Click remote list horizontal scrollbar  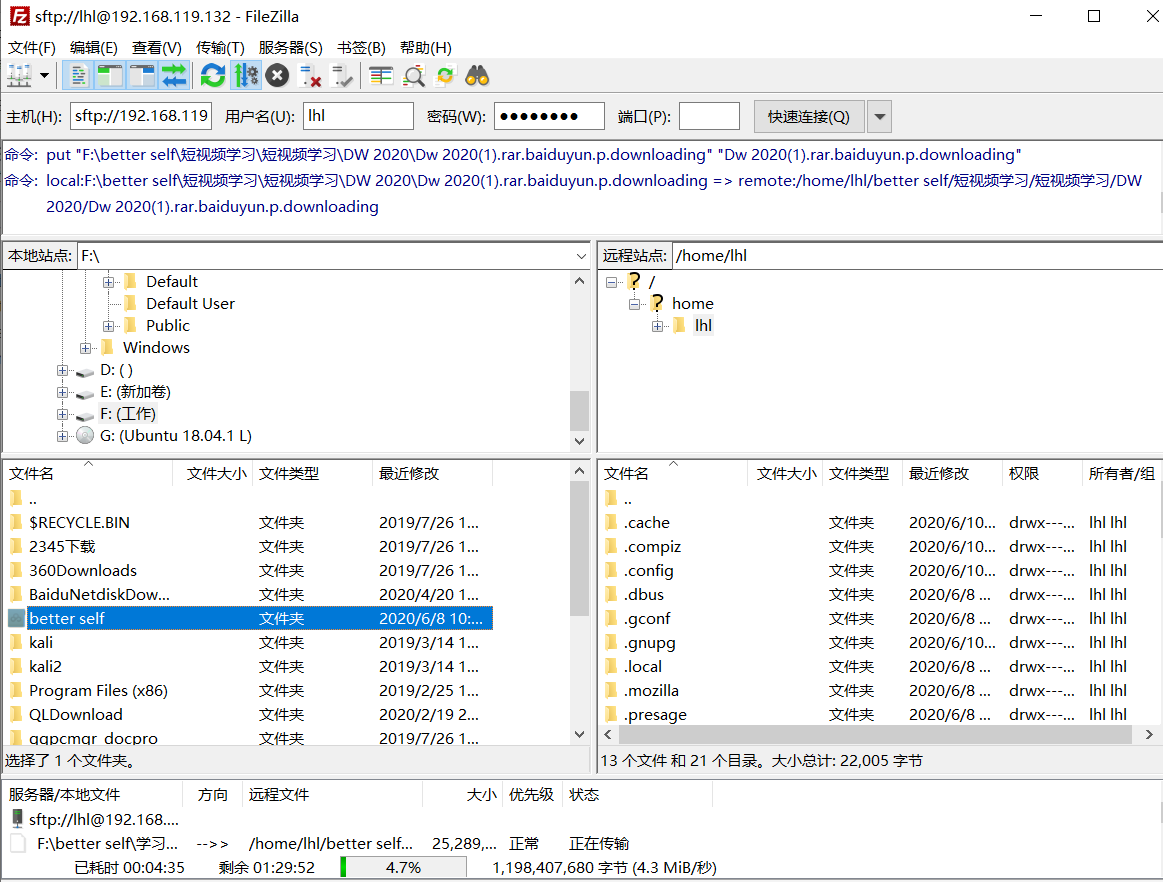click(x=875, y=734)
